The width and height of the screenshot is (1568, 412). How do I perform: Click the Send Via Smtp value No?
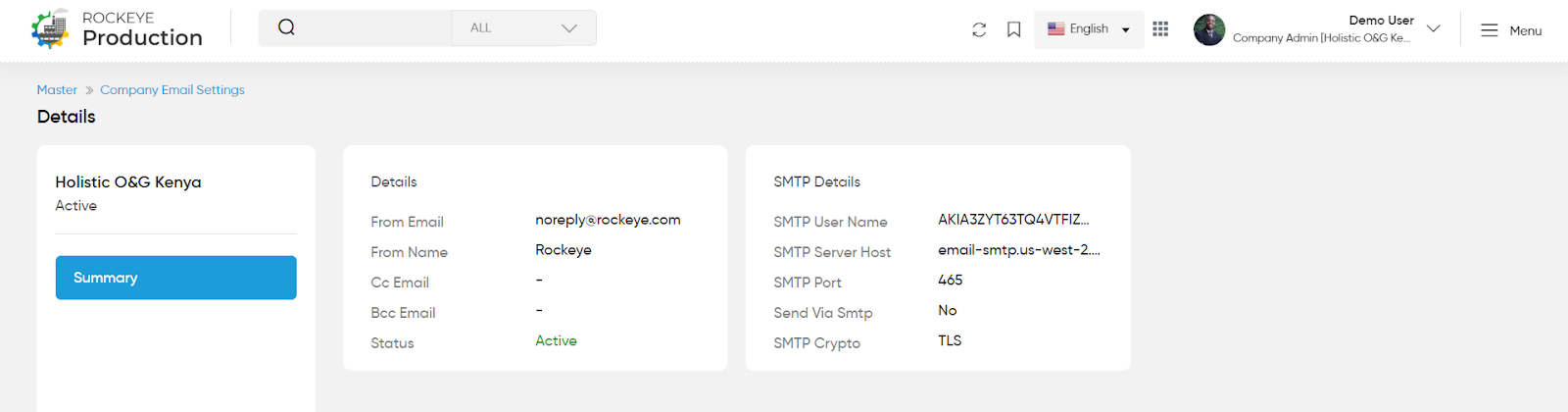pyautogui.click(x=948, y=310)
